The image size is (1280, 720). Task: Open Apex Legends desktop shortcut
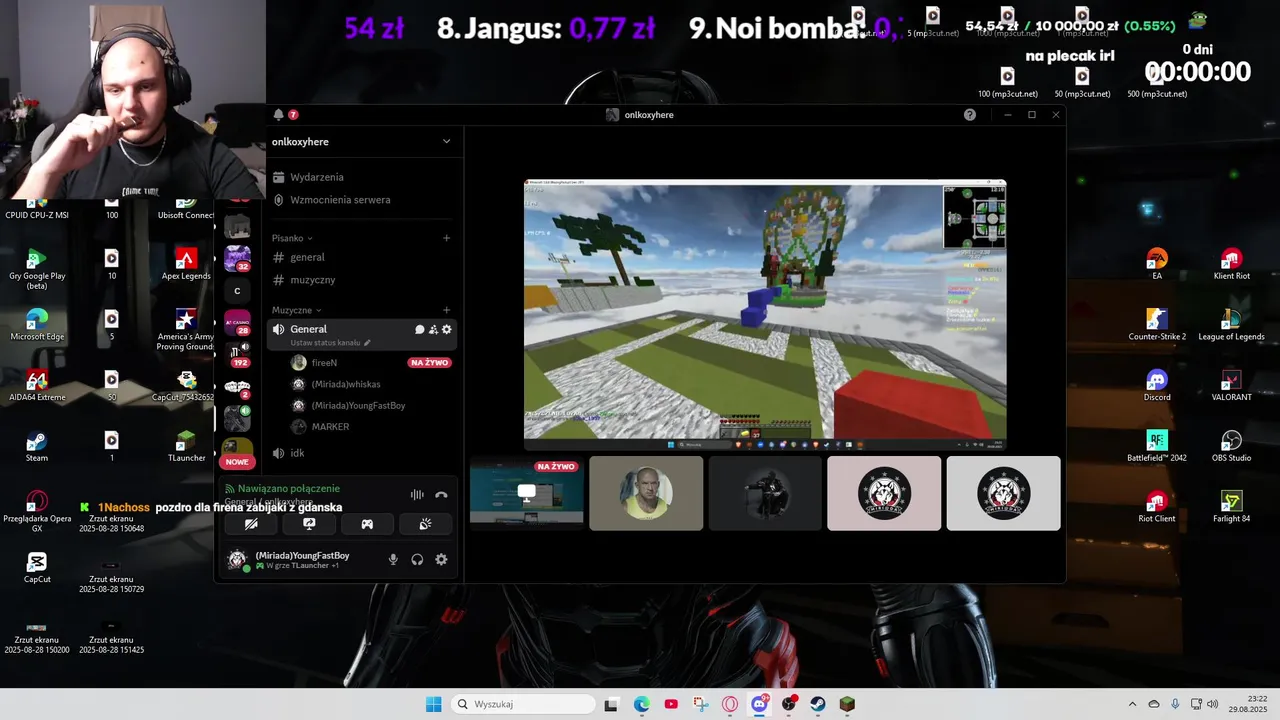186,264
